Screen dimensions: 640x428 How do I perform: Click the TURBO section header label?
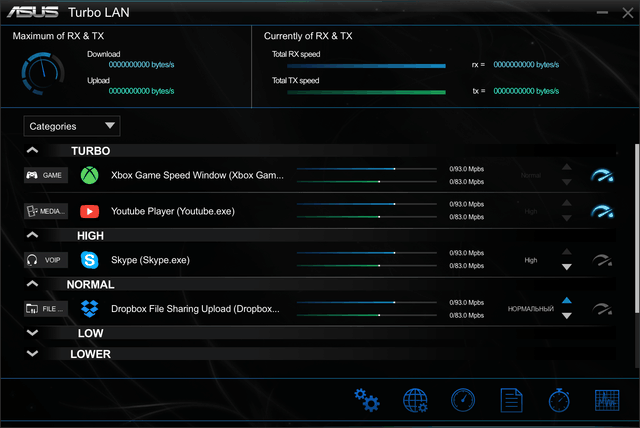91,151
